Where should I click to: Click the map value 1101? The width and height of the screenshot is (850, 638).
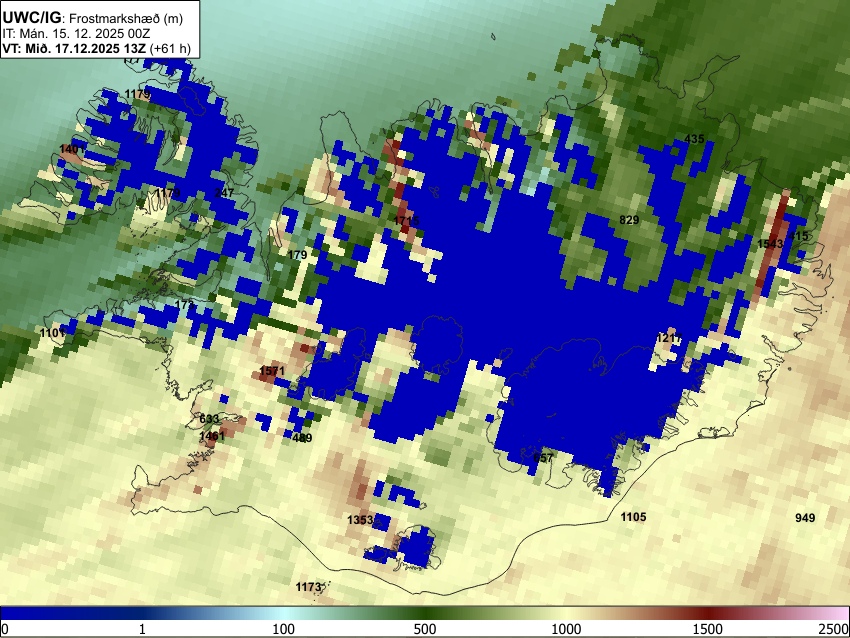point(53,333)
